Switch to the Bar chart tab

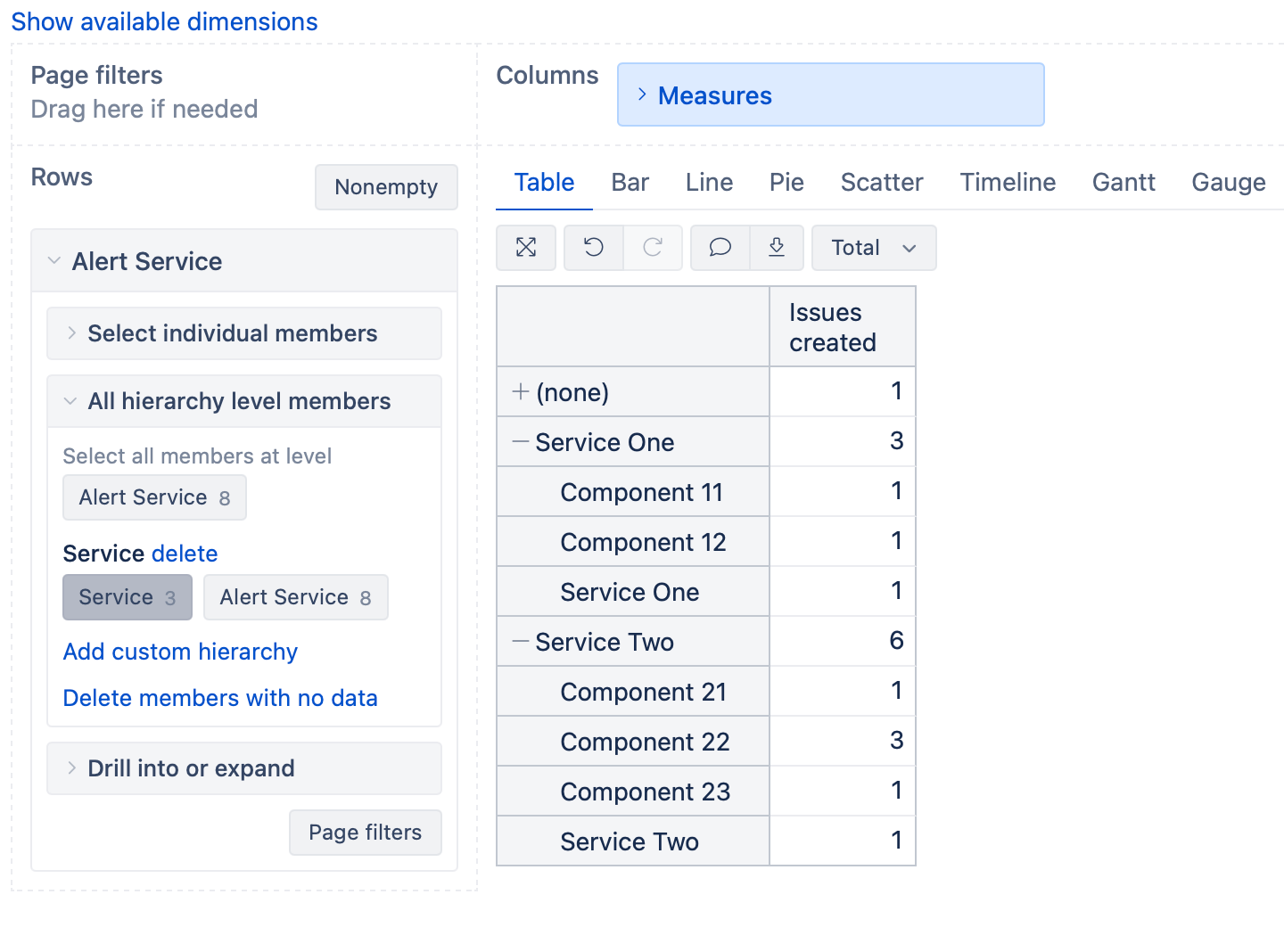point(630,183)
